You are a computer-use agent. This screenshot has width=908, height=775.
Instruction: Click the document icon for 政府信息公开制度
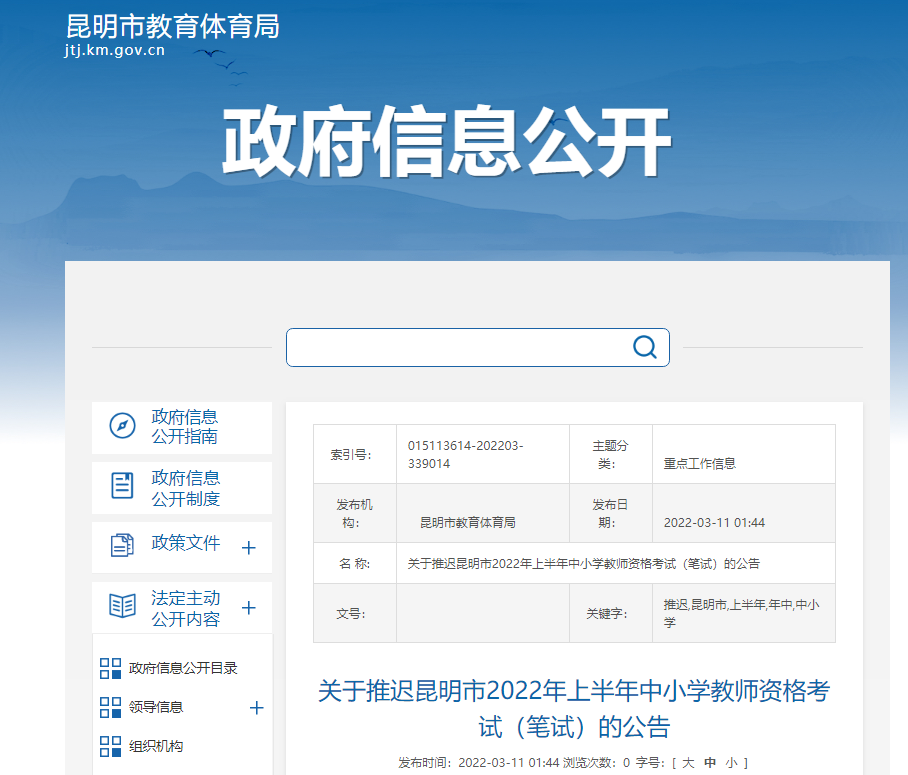[122, 486]
